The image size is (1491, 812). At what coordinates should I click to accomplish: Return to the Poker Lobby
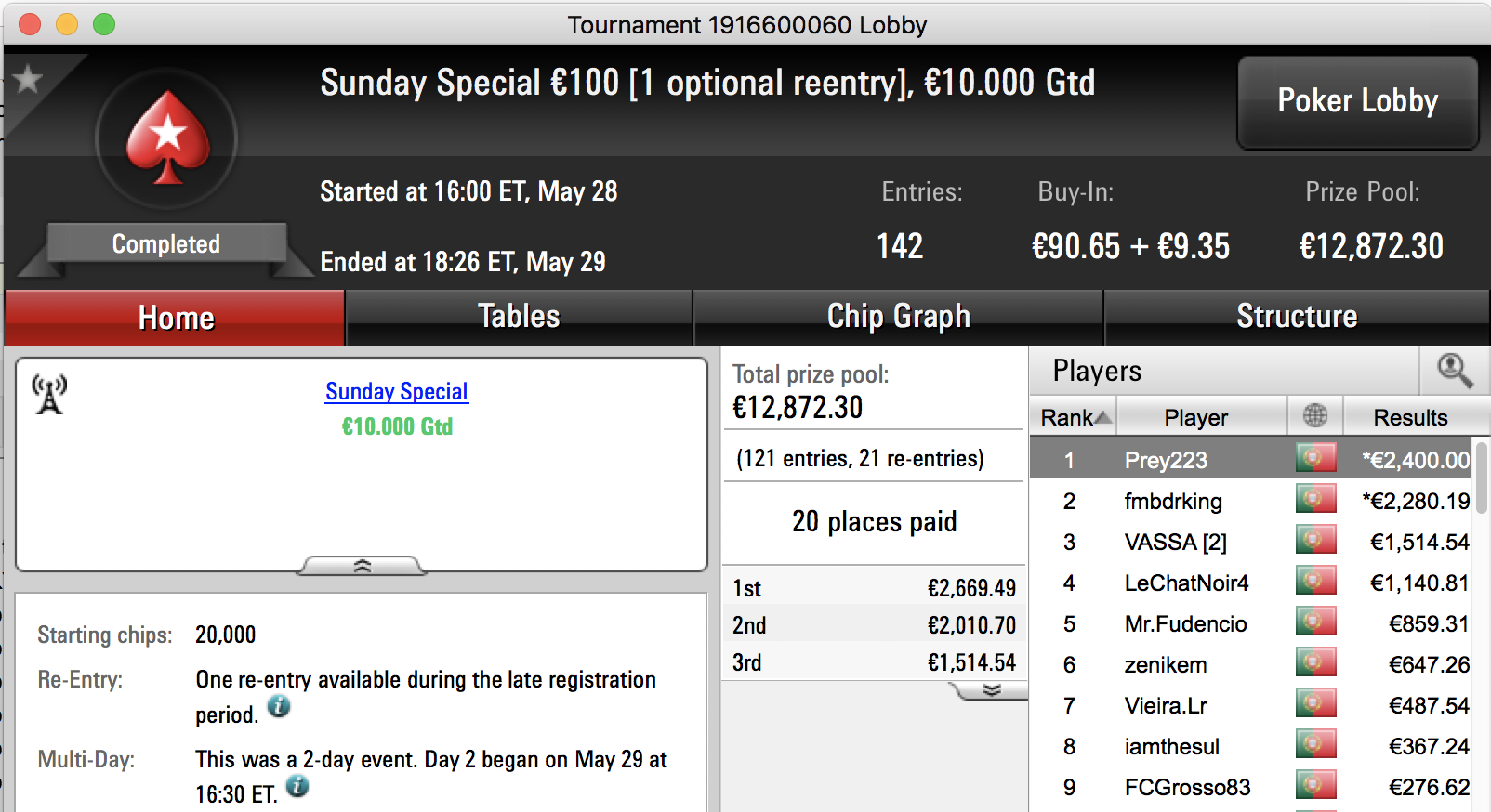point(1357,101)
